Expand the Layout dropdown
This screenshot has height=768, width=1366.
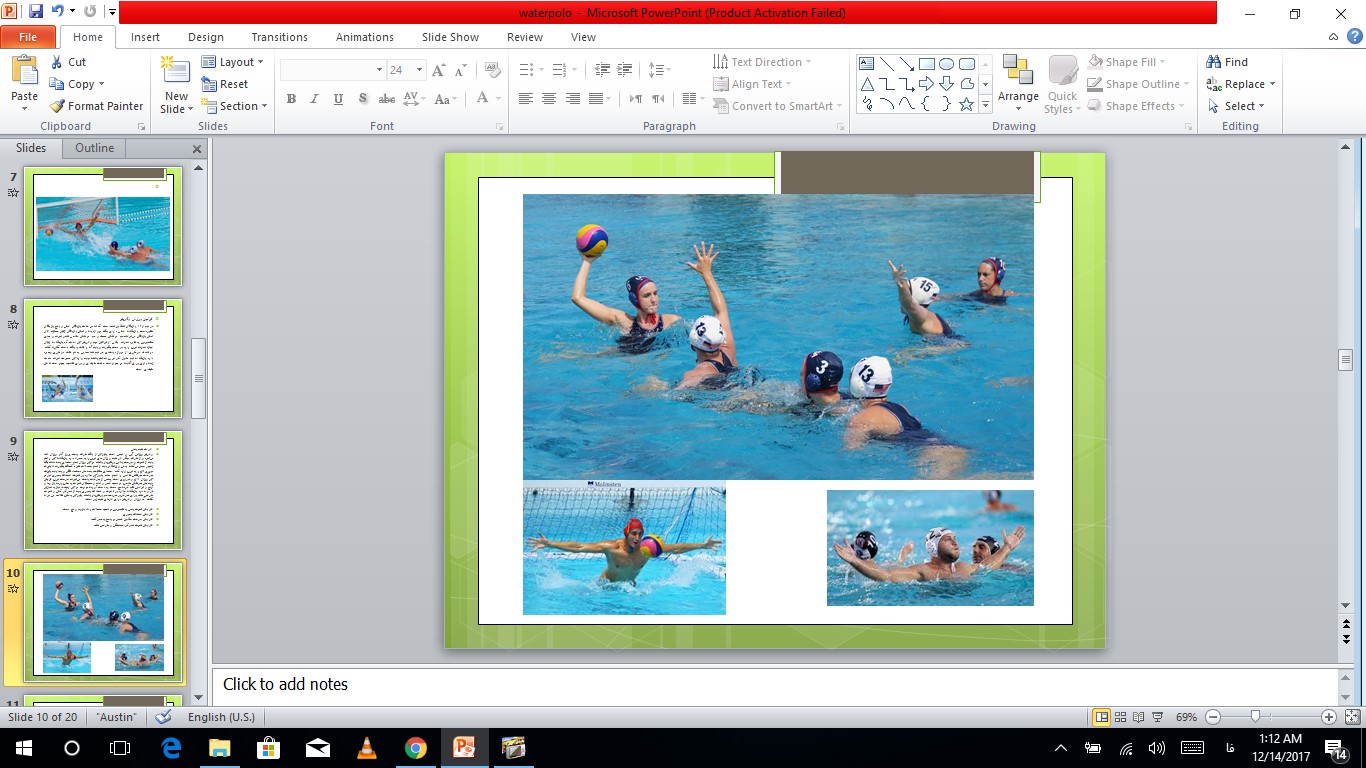233,62
